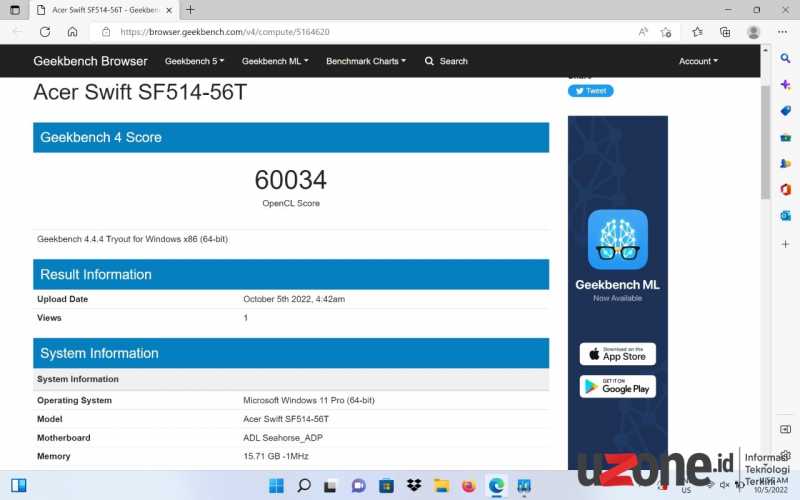Image resolution: width=800 pixels, height=500 pixels.
Task: Add a sidebar app with plus icon
Action: pos(785,244)
